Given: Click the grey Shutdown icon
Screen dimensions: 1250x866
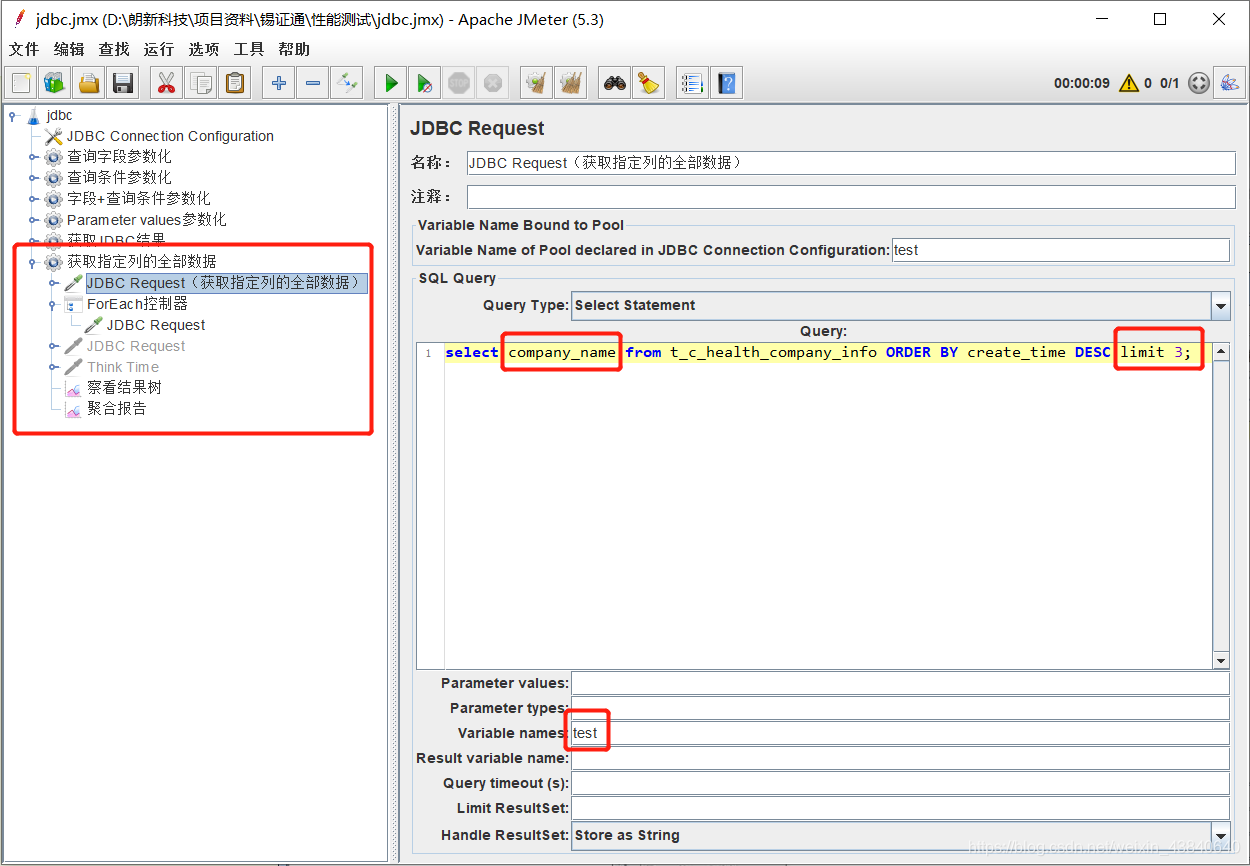Looking at the screenshot, I should click(x=492, y=83).
